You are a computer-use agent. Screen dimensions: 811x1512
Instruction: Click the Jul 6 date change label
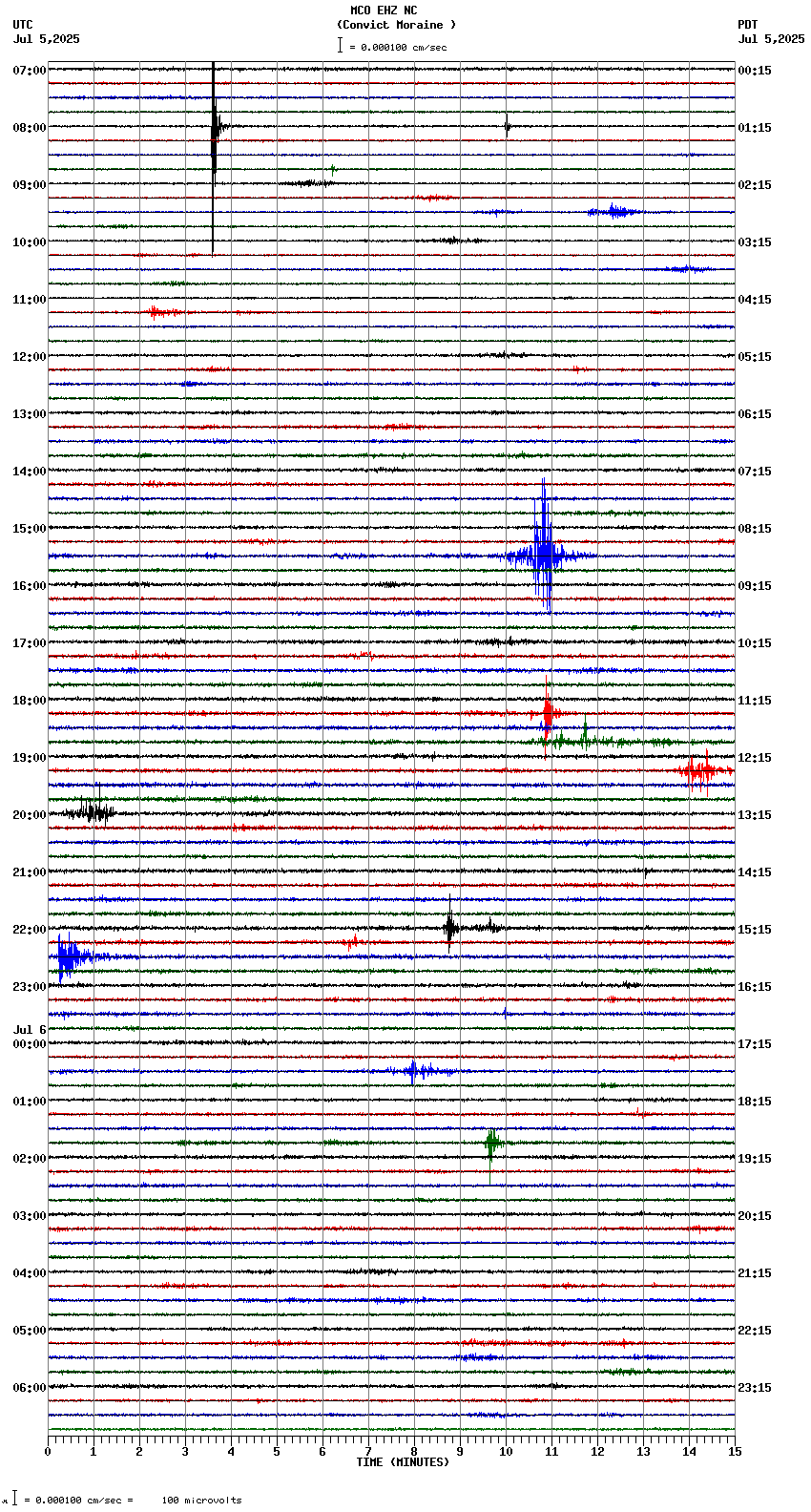30,1030
